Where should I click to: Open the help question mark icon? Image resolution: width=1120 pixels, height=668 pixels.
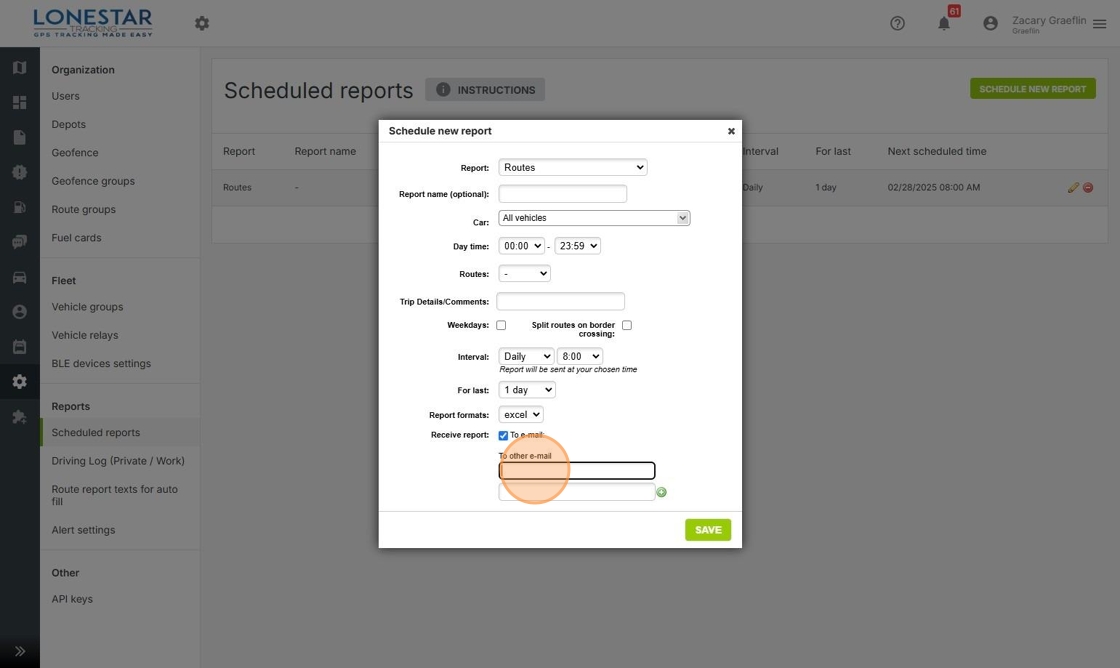[x=897, y=24]
